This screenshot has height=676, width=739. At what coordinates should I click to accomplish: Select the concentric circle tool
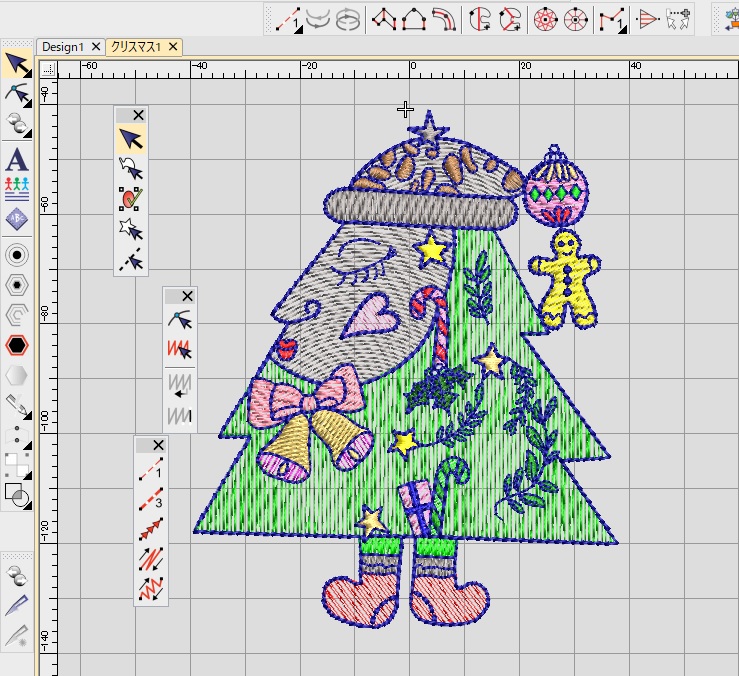coord(17,255)
